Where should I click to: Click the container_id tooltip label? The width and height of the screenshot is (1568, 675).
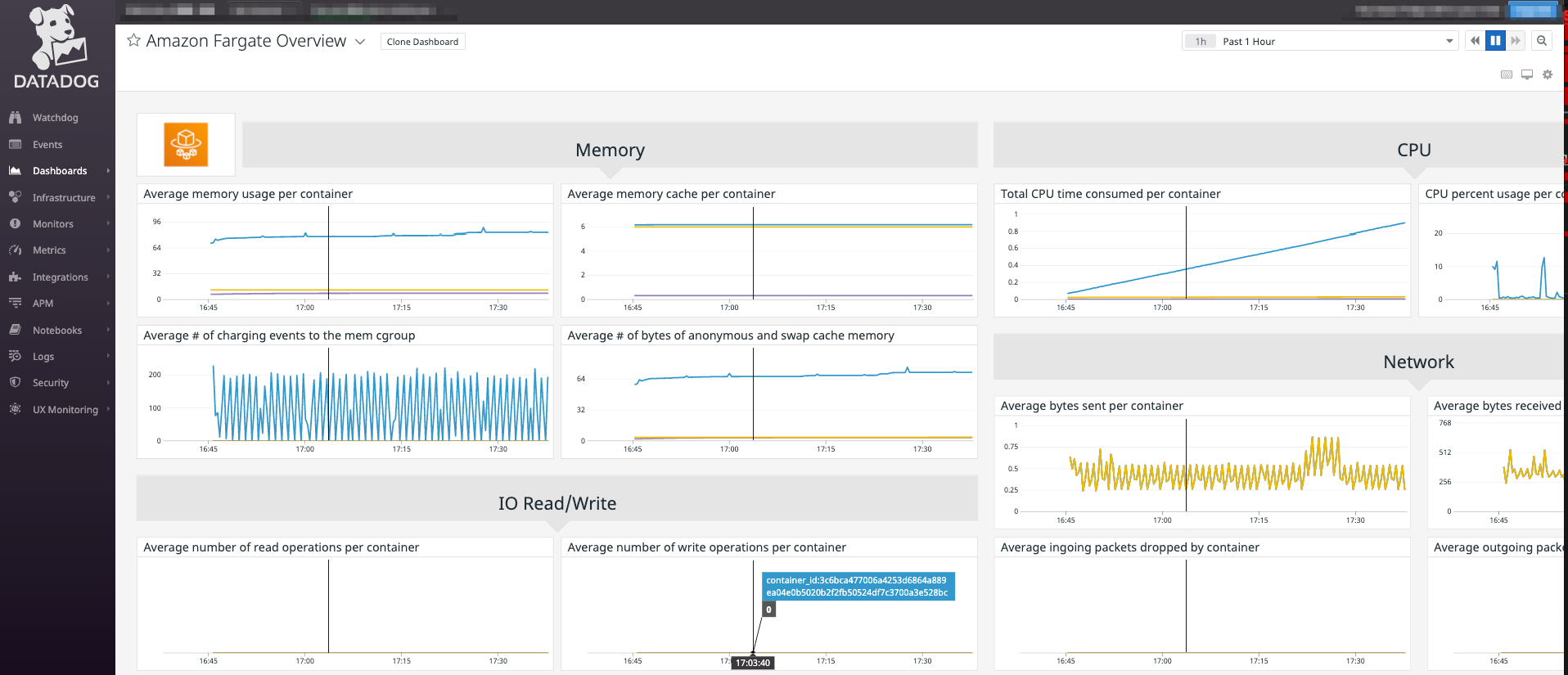pyautogui.click(x=857, y=587)
